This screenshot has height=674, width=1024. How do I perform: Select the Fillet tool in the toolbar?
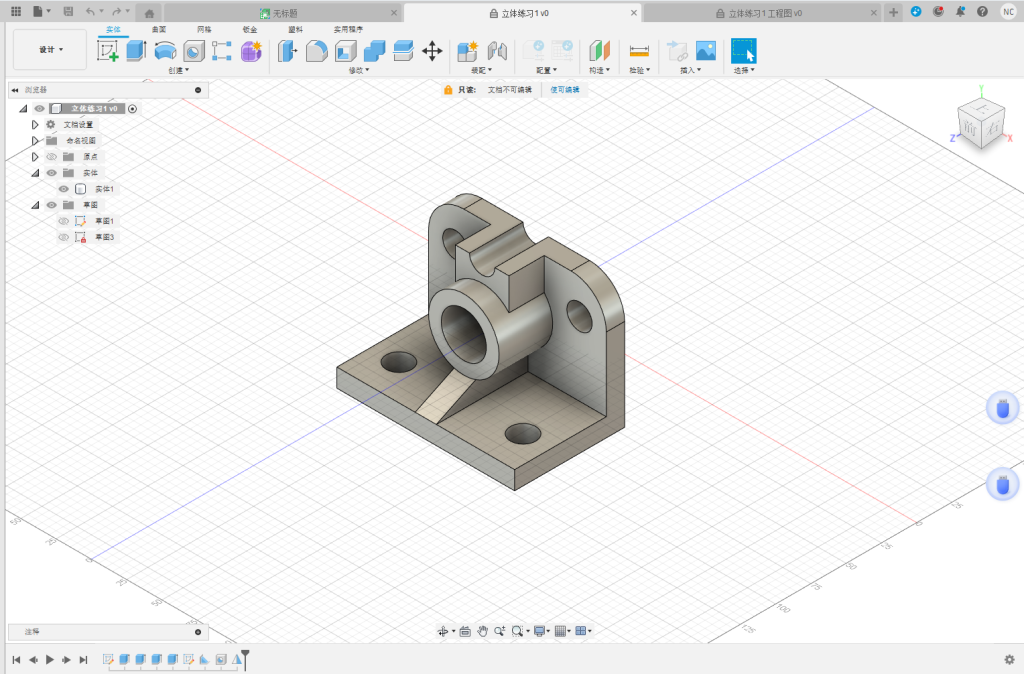pyautogui.click(x=316, y=51)
